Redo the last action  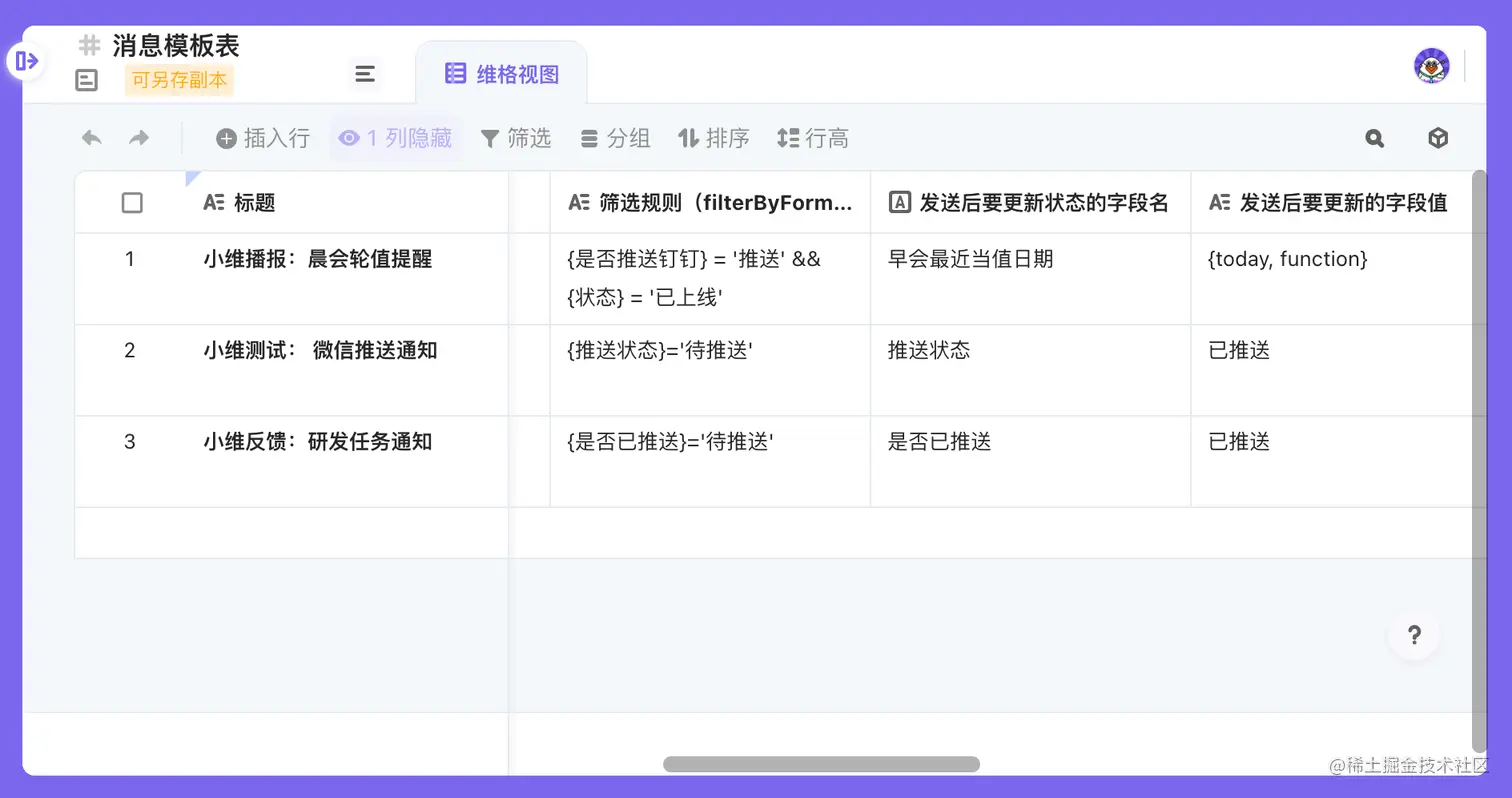(x=139, y=138)
